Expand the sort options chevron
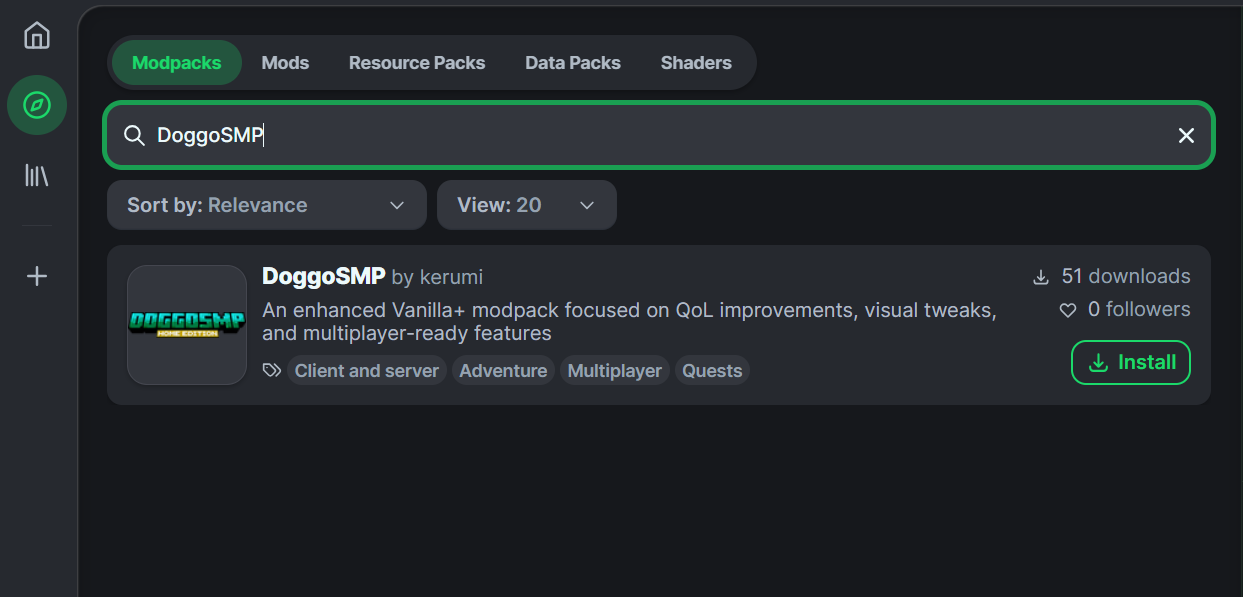Viewport: 1243px width, 597px height. [396, 205]
